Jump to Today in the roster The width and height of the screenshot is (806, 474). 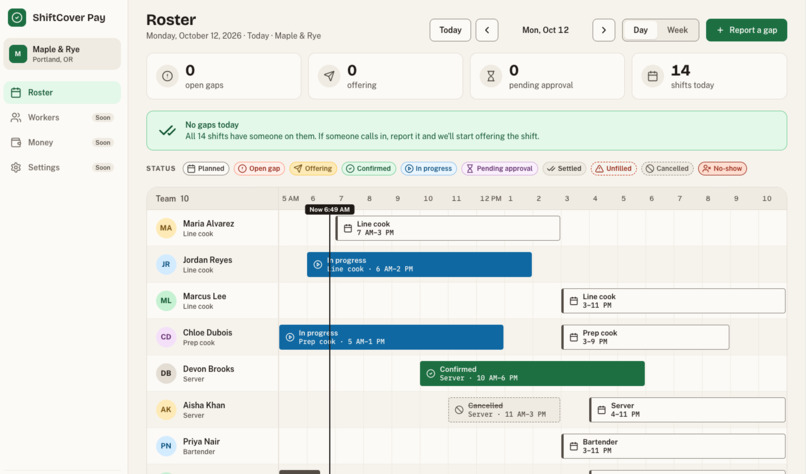pos(450,30)
